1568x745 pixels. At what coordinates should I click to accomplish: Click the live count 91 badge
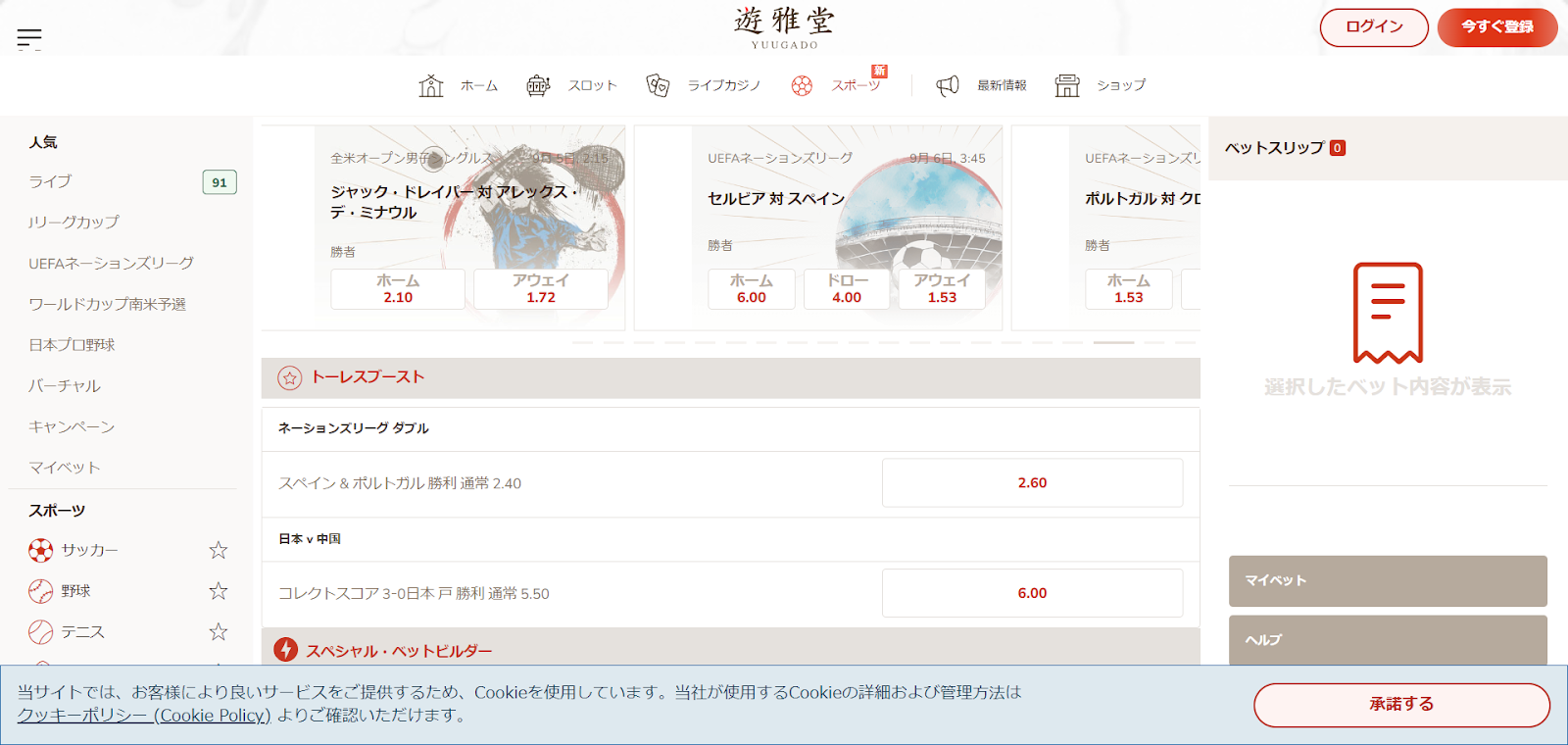pos(220,182)
